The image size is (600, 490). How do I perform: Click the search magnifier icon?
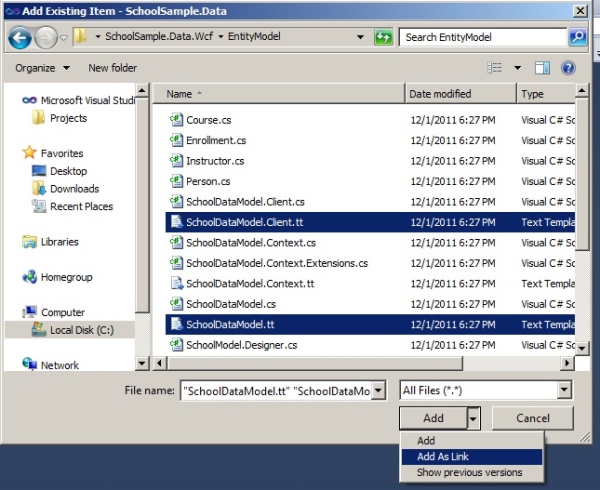[x=577, y=37]
